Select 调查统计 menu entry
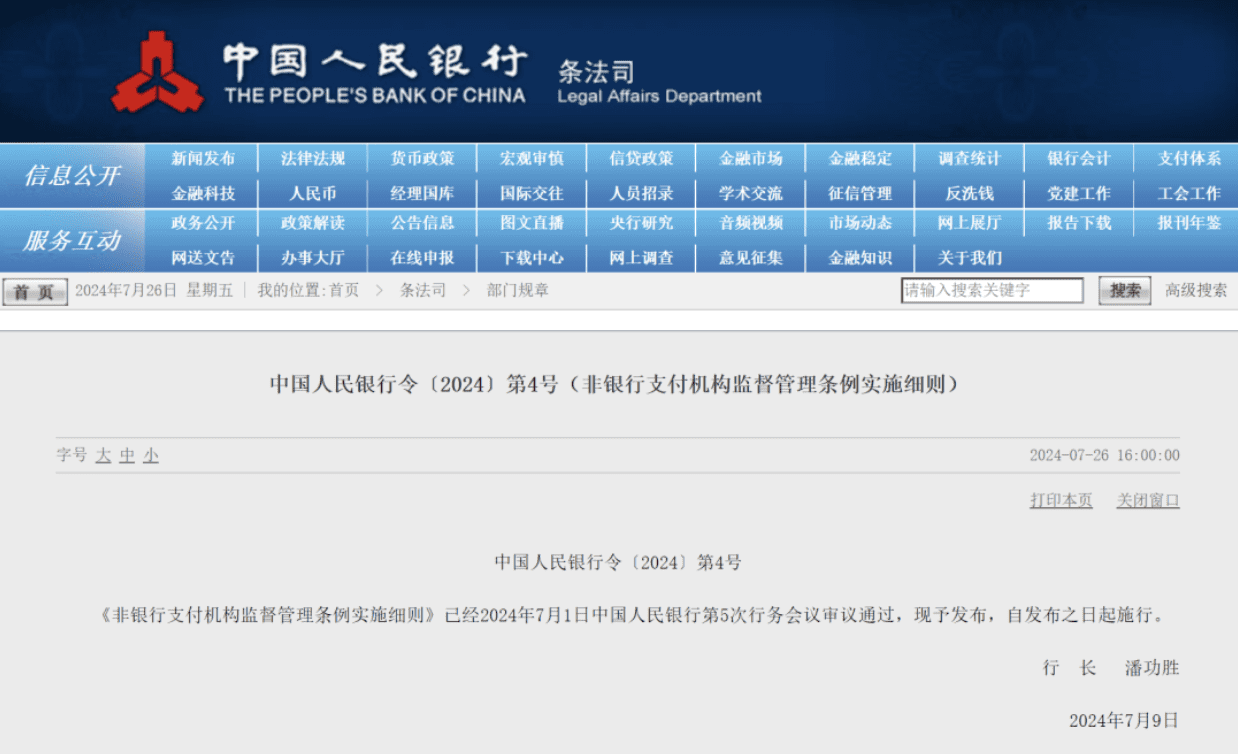 [969, 159]
